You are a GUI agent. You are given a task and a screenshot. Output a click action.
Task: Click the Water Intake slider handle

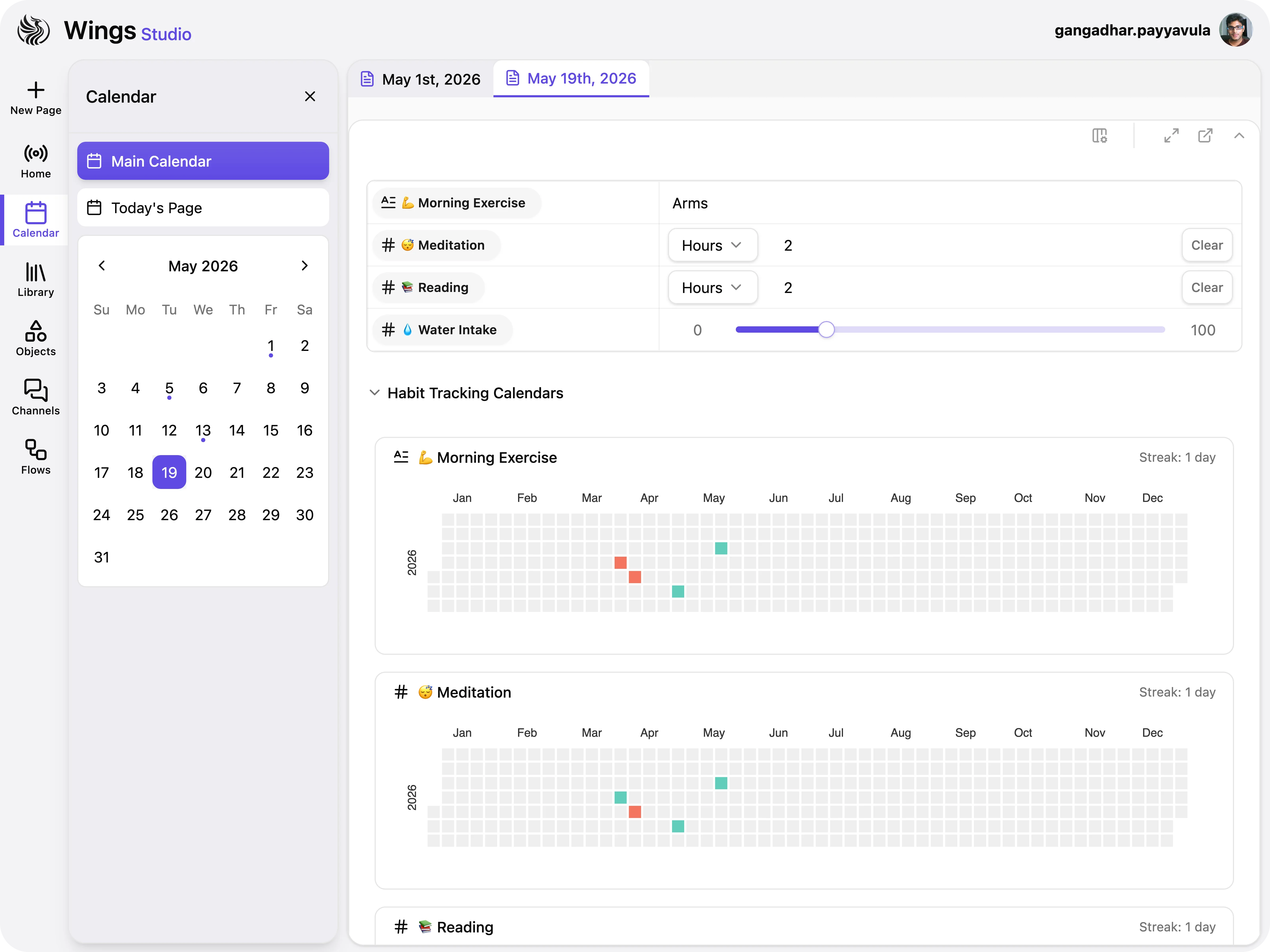[x=826, y=330]
